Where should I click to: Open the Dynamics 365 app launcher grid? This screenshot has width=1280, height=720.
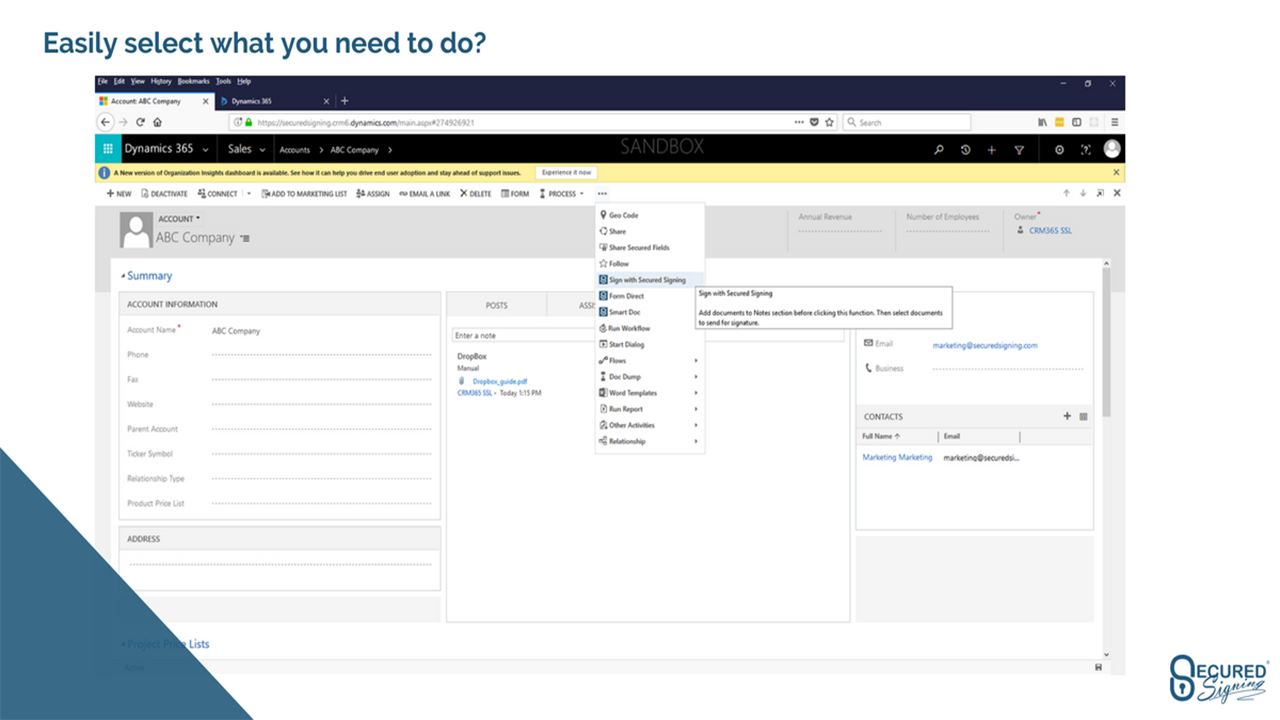[x=107, y=149]
